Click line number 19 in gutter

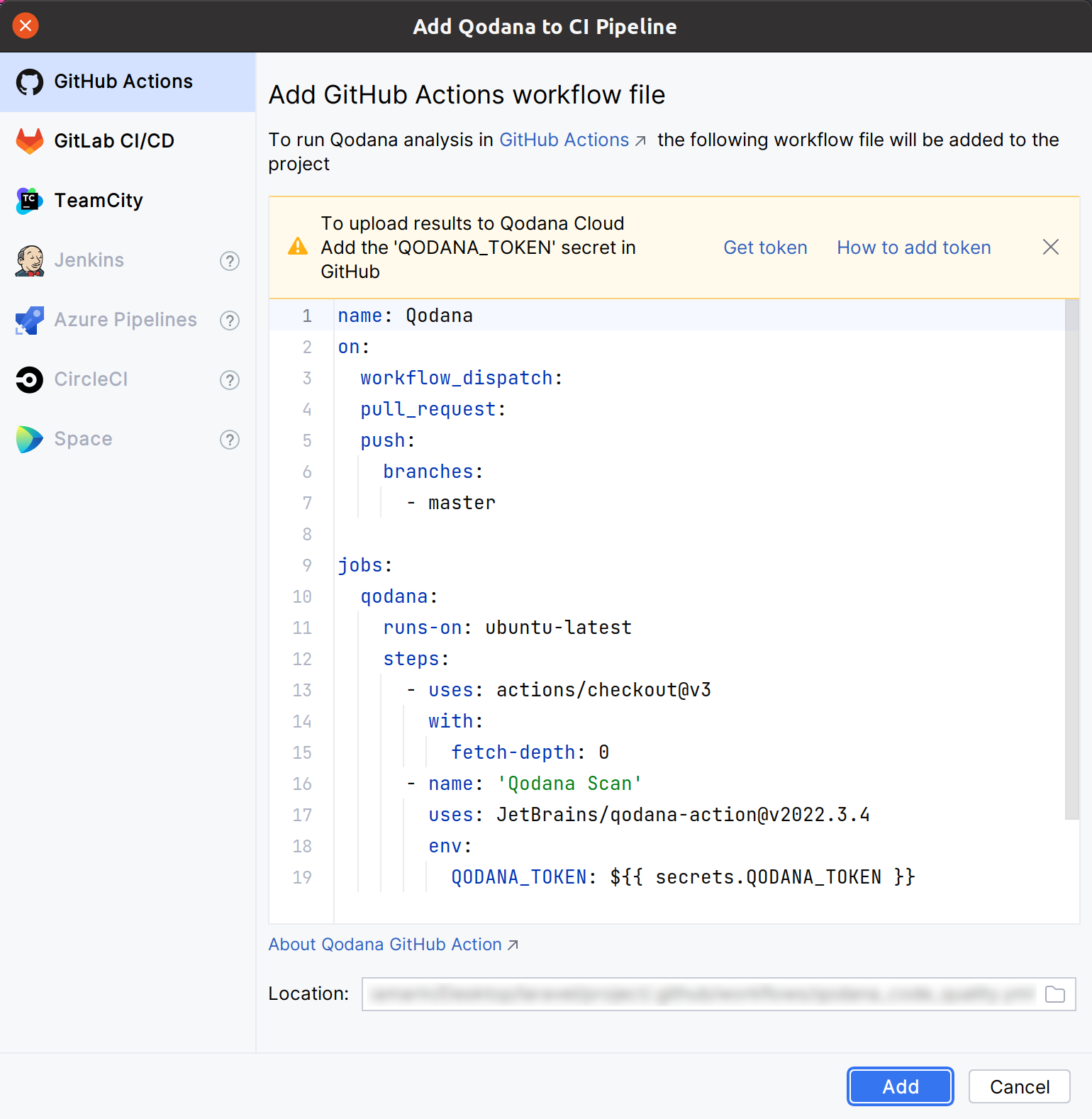click(x=302, y=877)
